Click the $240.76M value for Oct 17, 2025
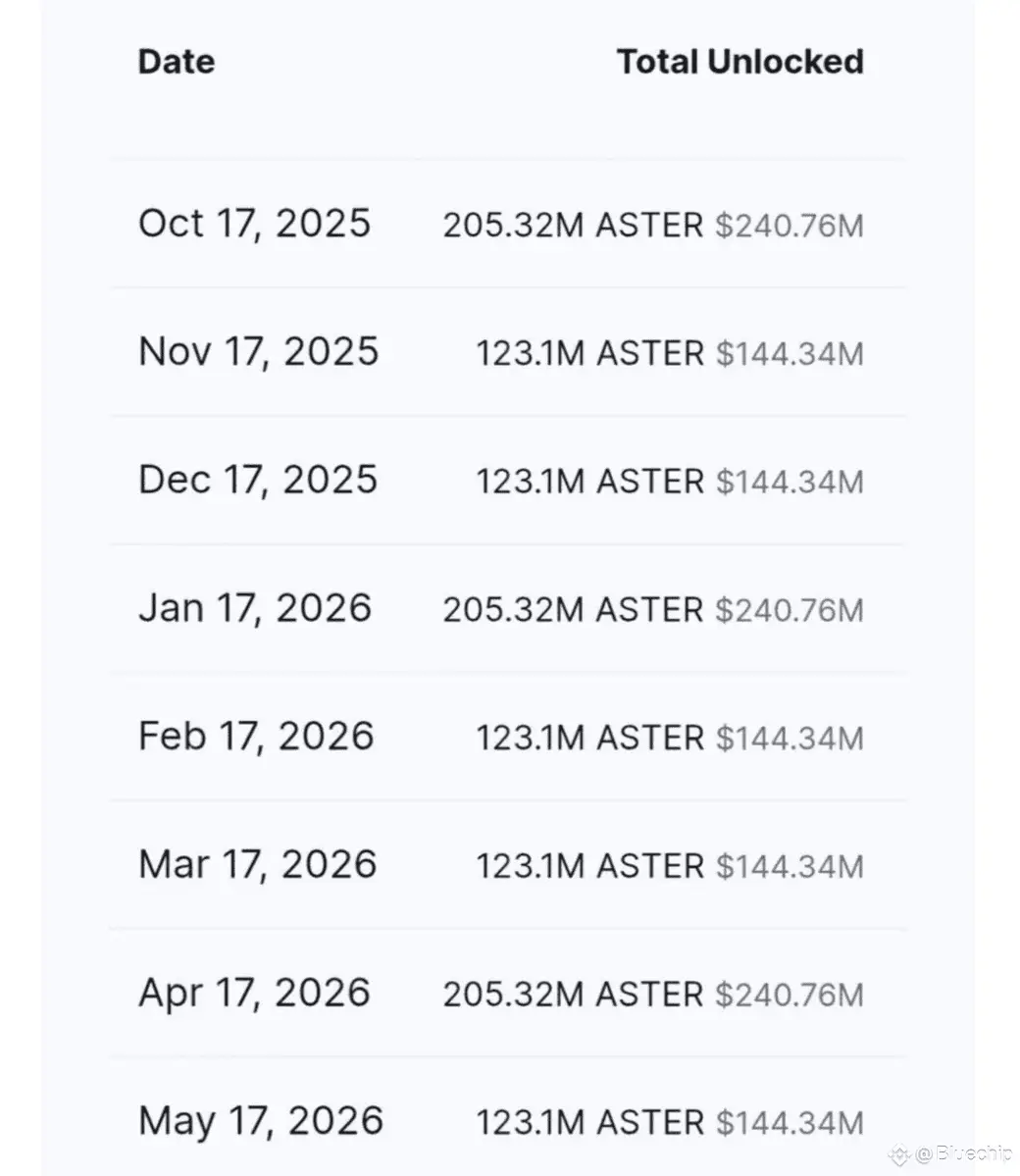The width and height of the screenshot is (1020, 1176). 789,225
